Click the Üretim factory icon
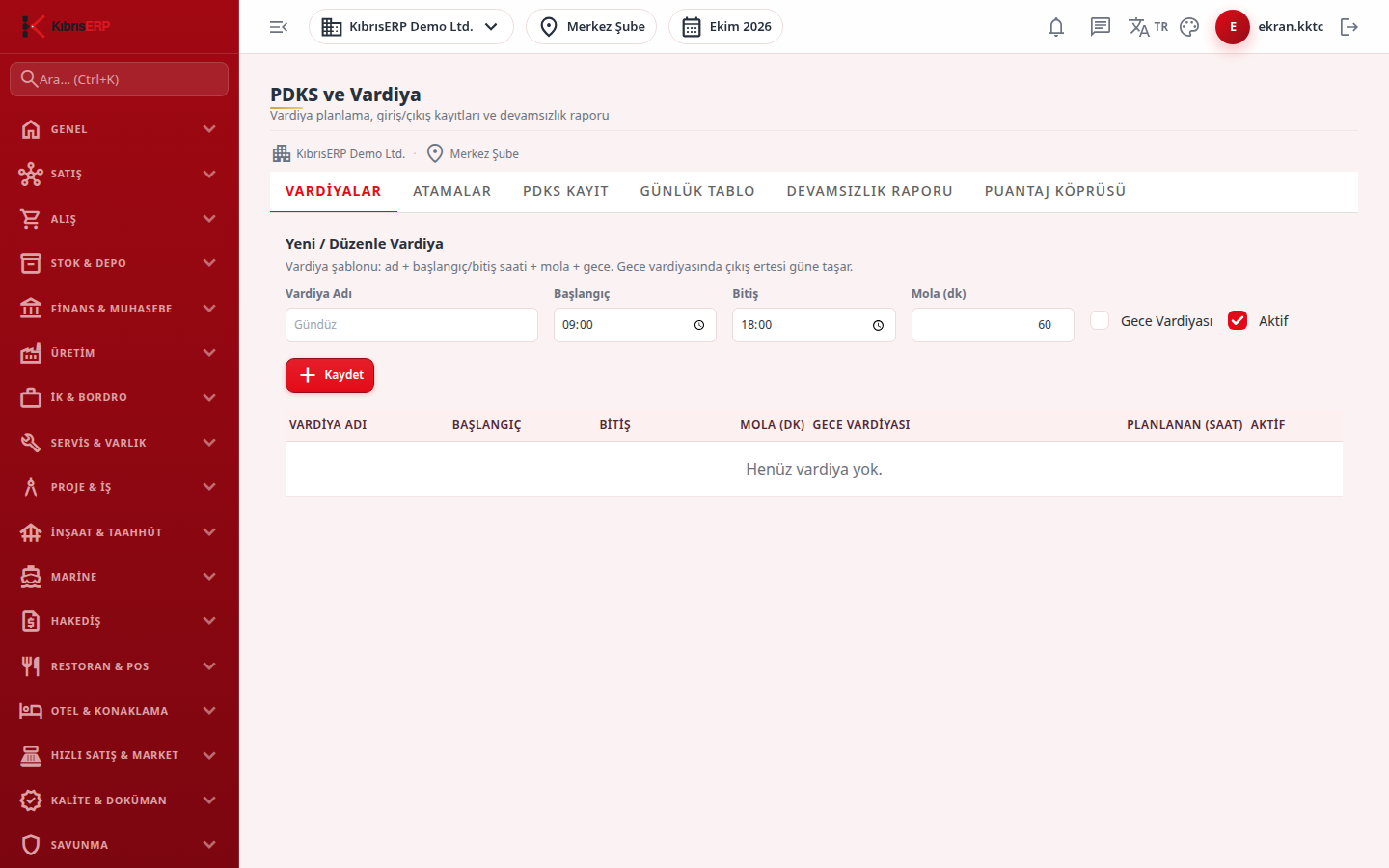Viewport: 1389px width, 868px height. coord(31,353)
